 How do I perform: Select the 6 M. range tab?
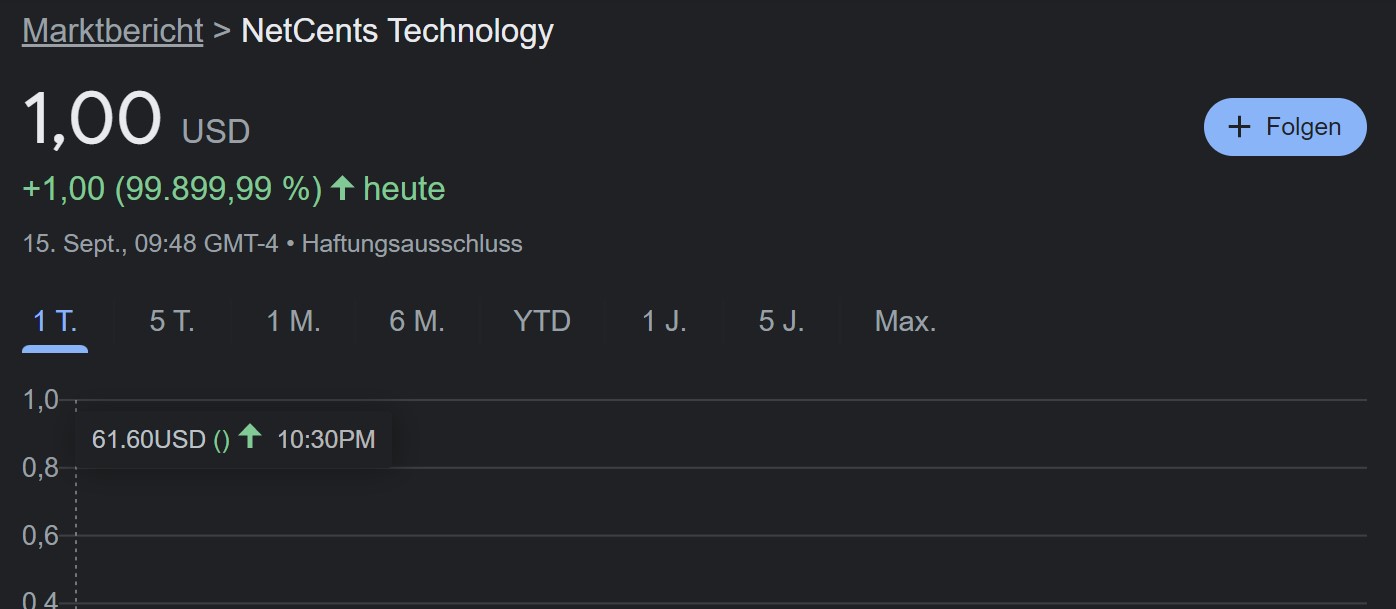pos(416,321)
